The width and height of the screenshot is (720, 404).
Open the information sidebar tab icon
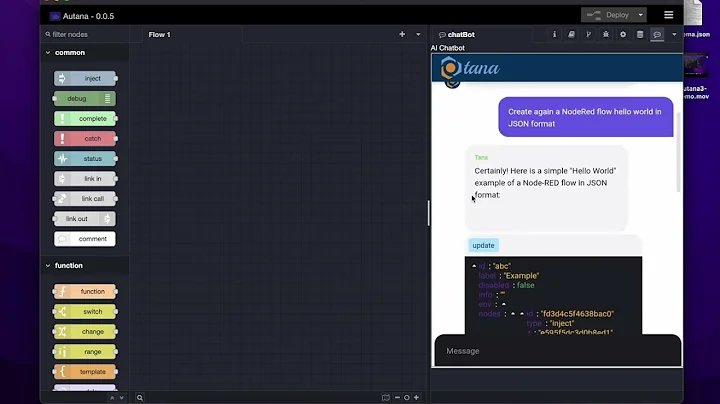click(554, 34)
